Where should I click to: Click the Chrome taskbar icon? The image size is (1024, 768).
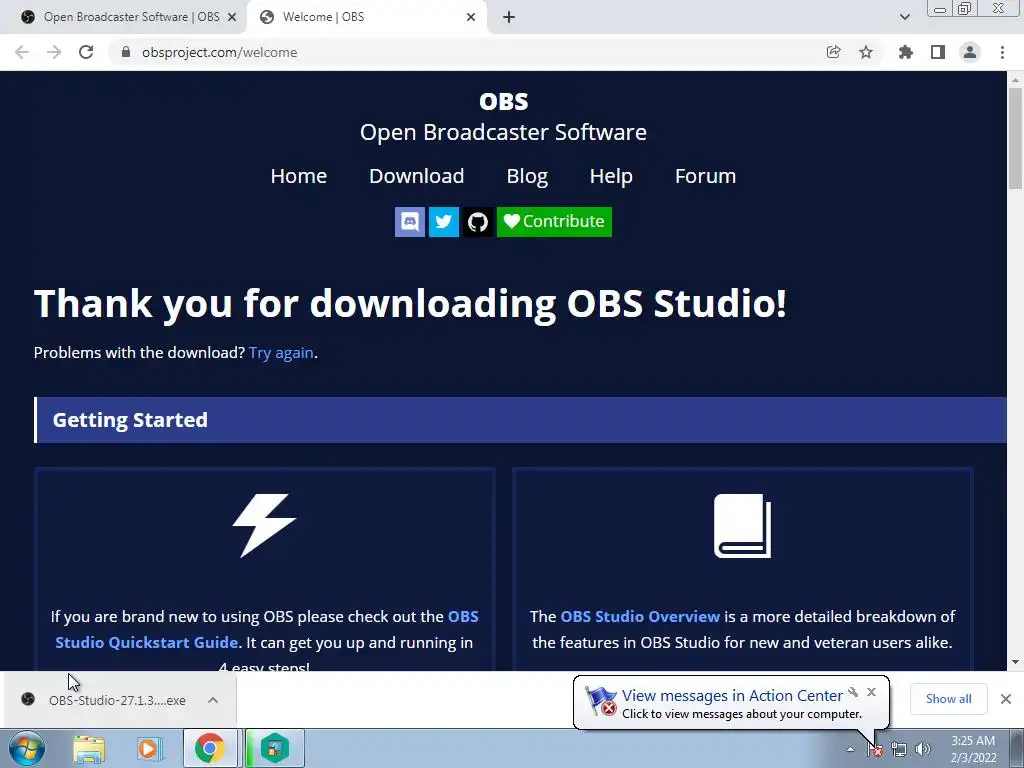[209, 748]
